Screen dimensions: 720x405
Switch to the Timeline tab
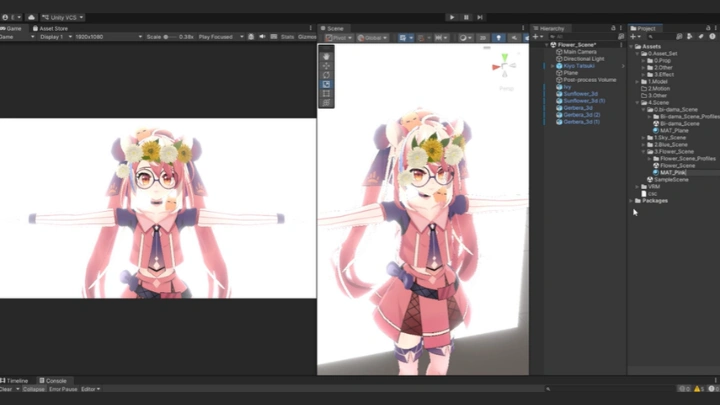pos(14,380)
